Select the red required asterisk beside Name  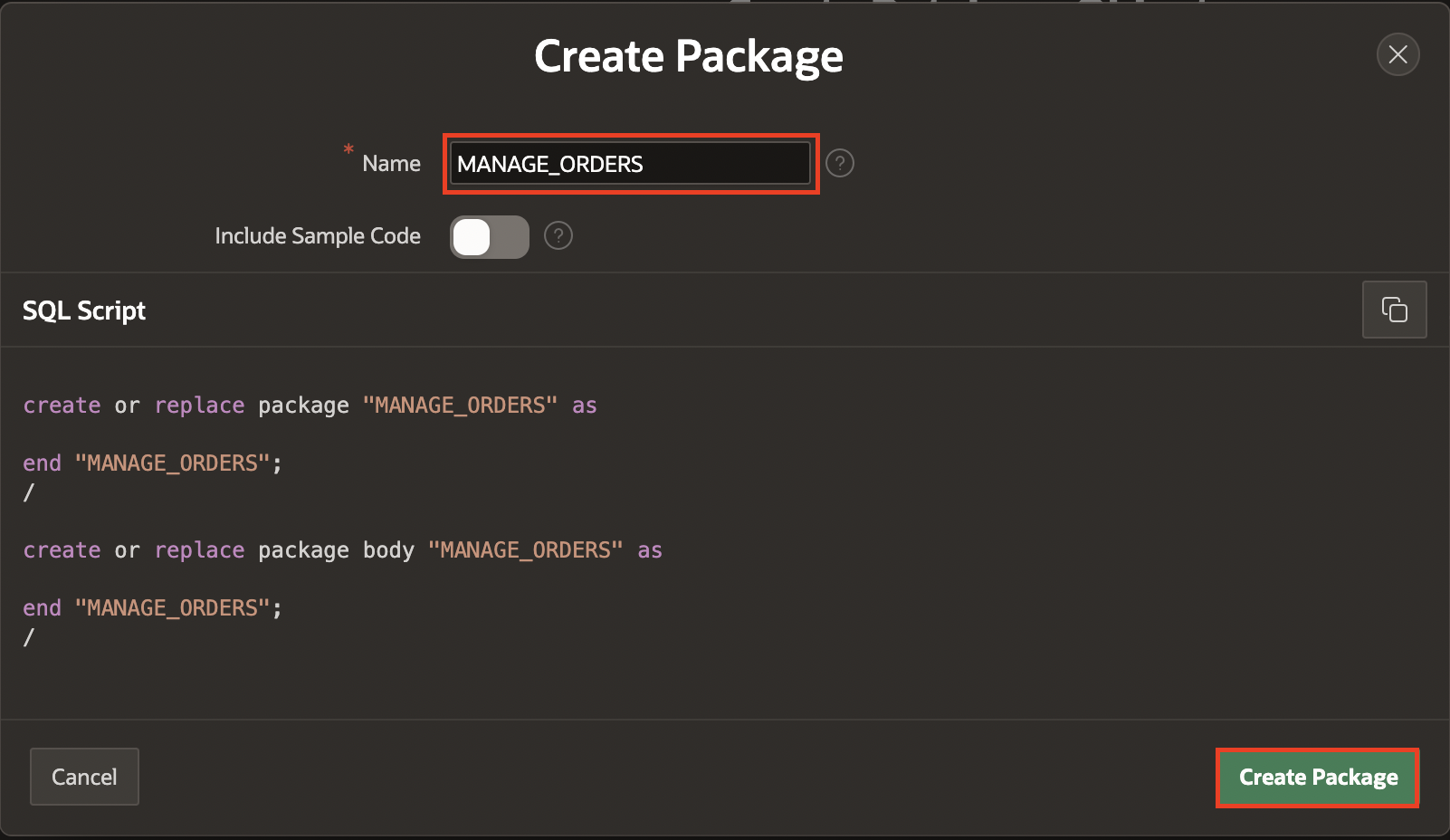pyautogui.click(x=348, y=149)
